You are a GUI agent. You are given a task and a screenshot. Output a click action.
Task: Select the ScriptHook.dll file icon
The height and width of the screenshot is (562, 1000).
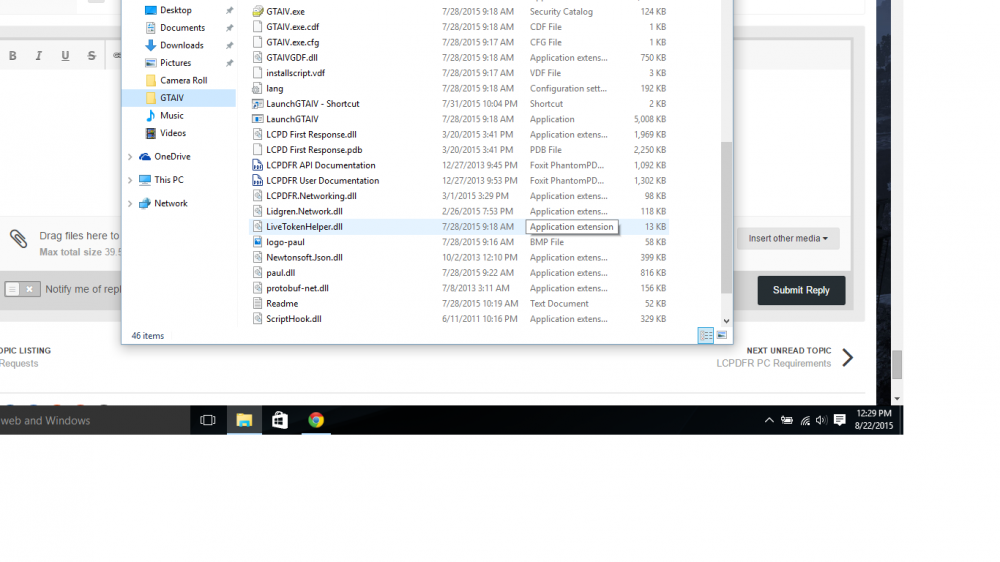[258, 319]
